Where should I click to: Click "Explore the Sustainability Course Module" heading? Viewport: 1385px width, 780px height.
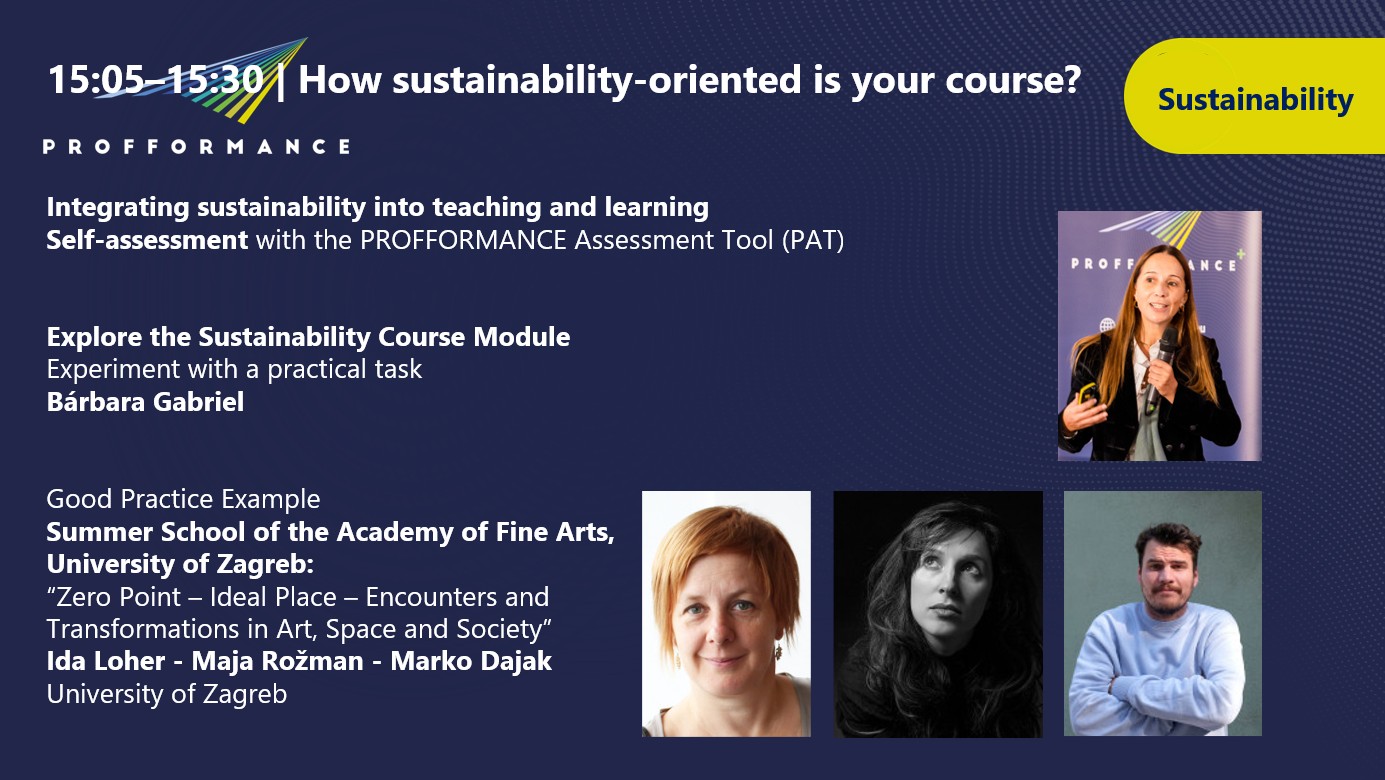(308, 337)
